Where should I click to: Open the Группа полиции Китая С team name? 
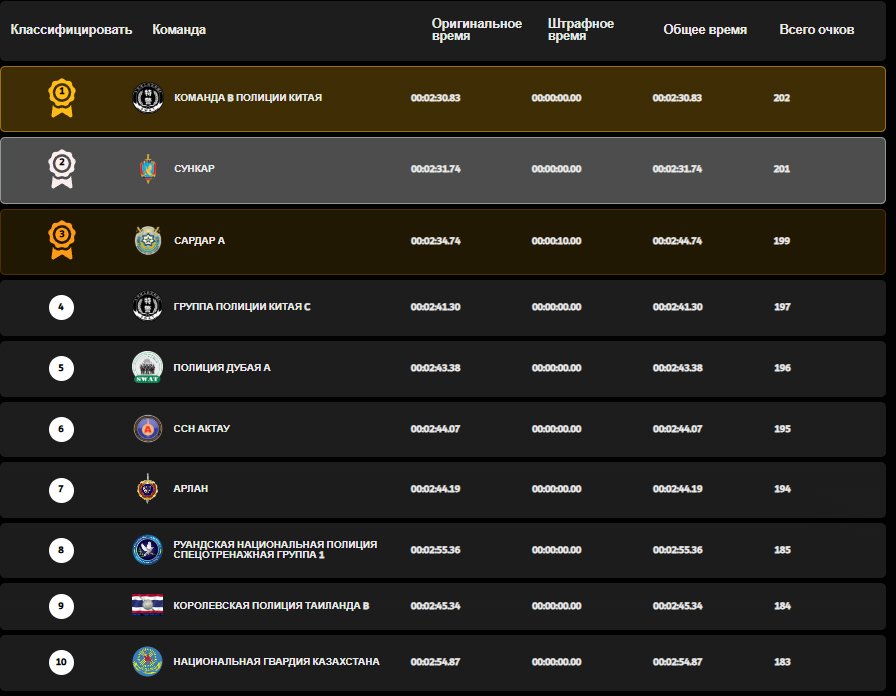[x=242, y=307]
